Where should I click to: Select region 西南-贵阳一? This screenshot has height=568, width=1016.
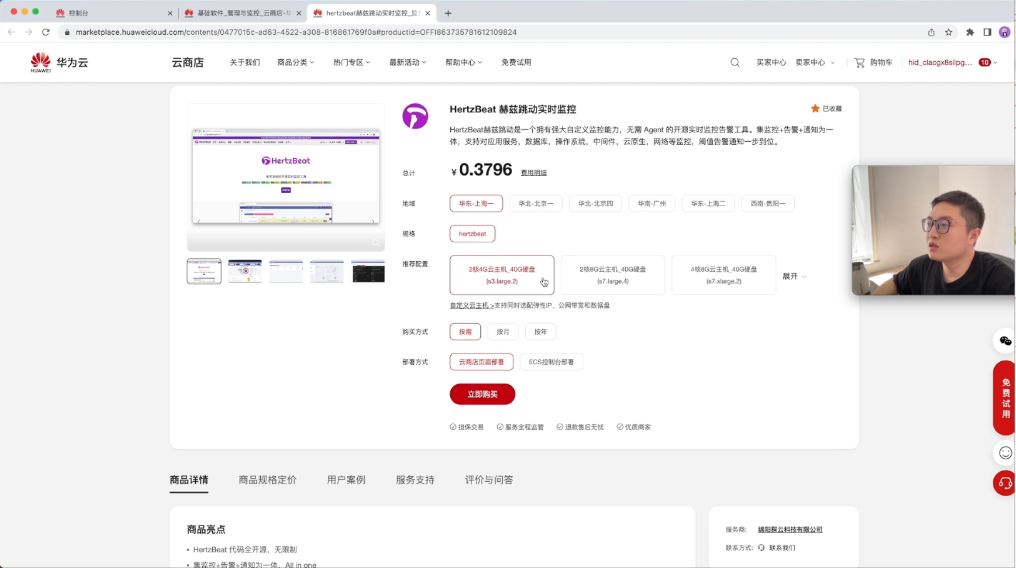tap(768, 203)
